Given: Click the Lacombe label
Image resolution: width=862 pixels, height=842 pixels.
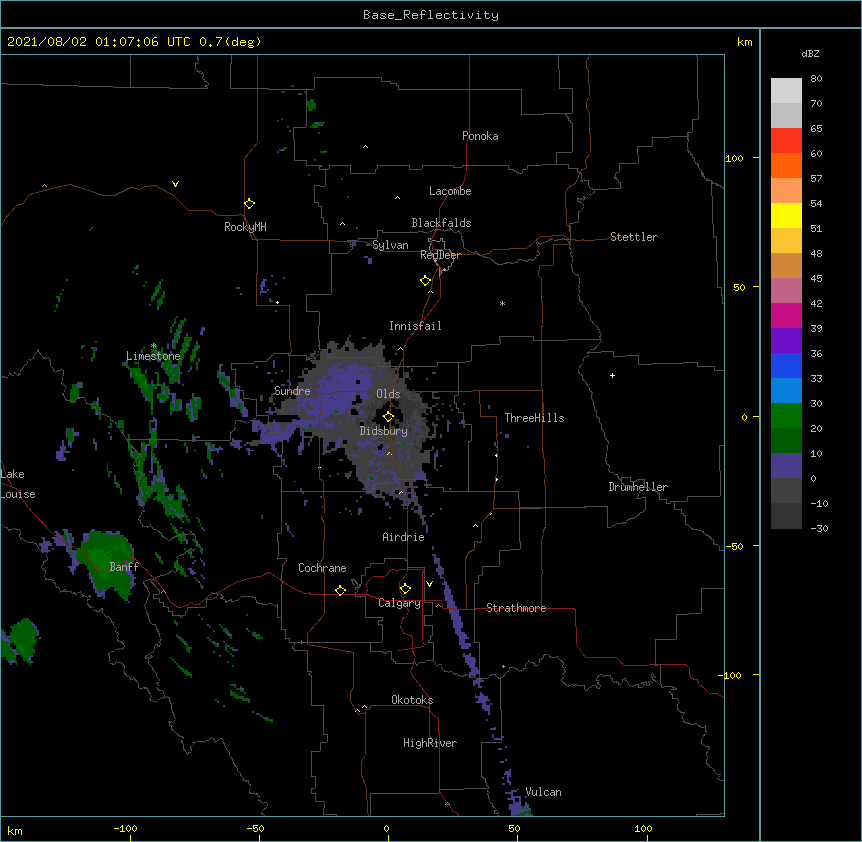Looking at the screenshot, I should [x=450, y=191].
